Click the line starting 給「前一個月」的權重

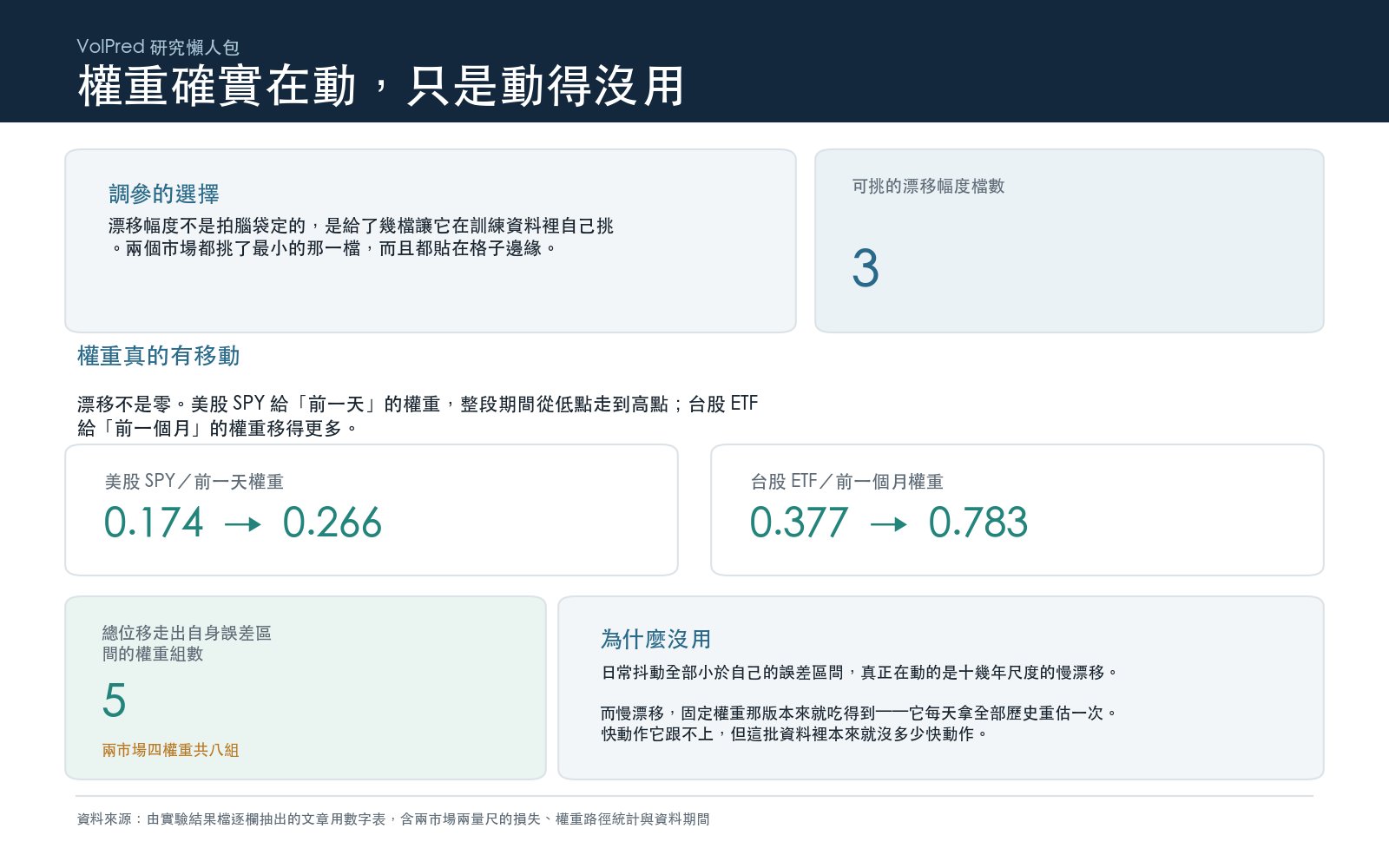click(x=217, y=428)
